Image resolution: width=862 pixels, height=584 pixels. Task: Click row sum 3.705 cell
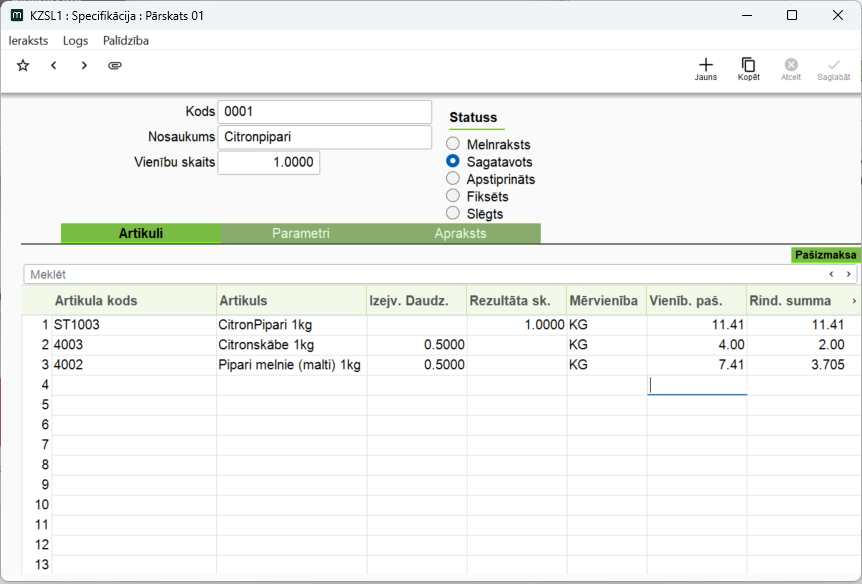click(804, 365)
